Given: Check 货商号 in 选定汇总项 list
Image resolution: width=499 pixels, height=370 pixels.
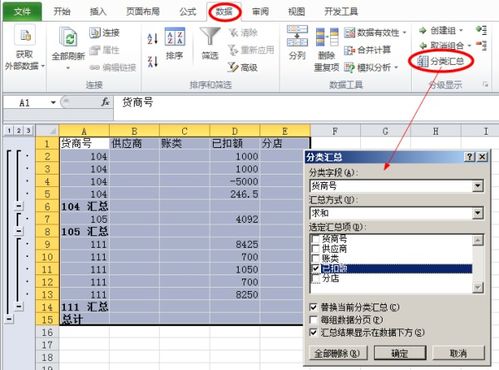Looking at the screenshot, I should 315,239.
